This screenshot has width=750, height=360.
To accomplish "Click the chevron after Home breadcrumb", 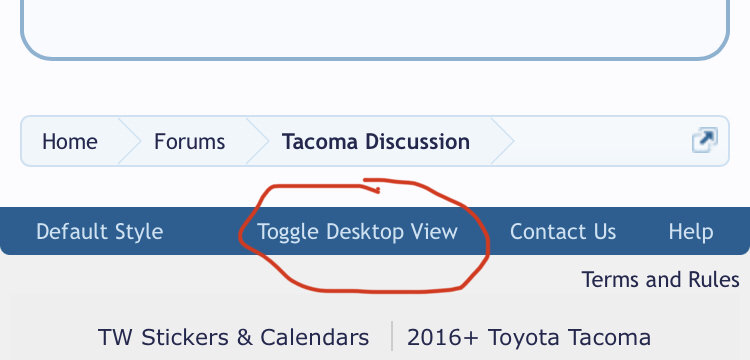I will [x=130, y=141].
